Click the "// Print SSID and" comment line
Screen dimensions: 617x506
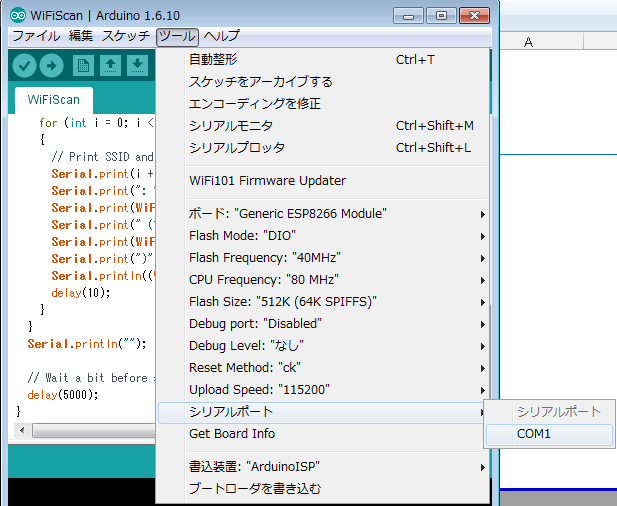(x=102, y=157)
